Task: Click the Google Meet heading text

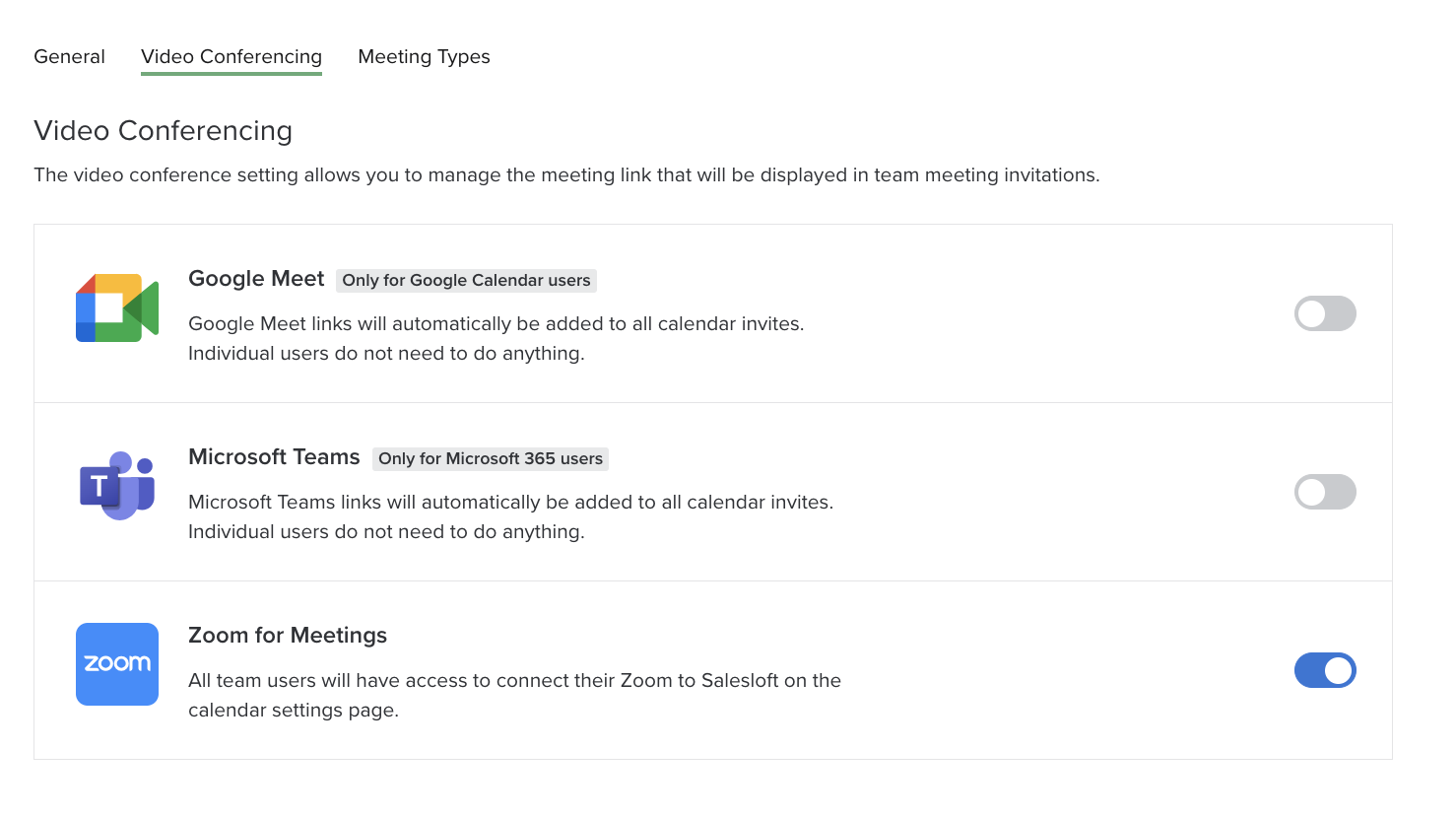Action: (255, 279)
